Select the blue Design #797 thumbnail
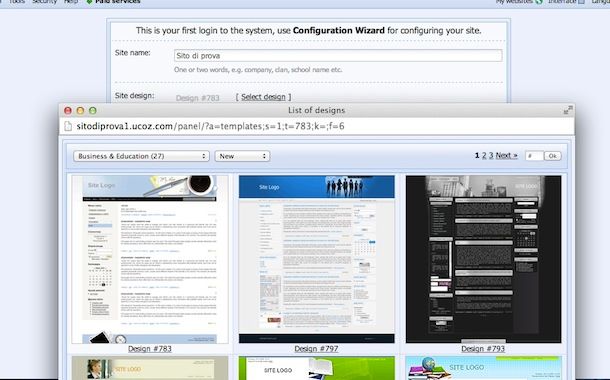 [x=317, y=259]
